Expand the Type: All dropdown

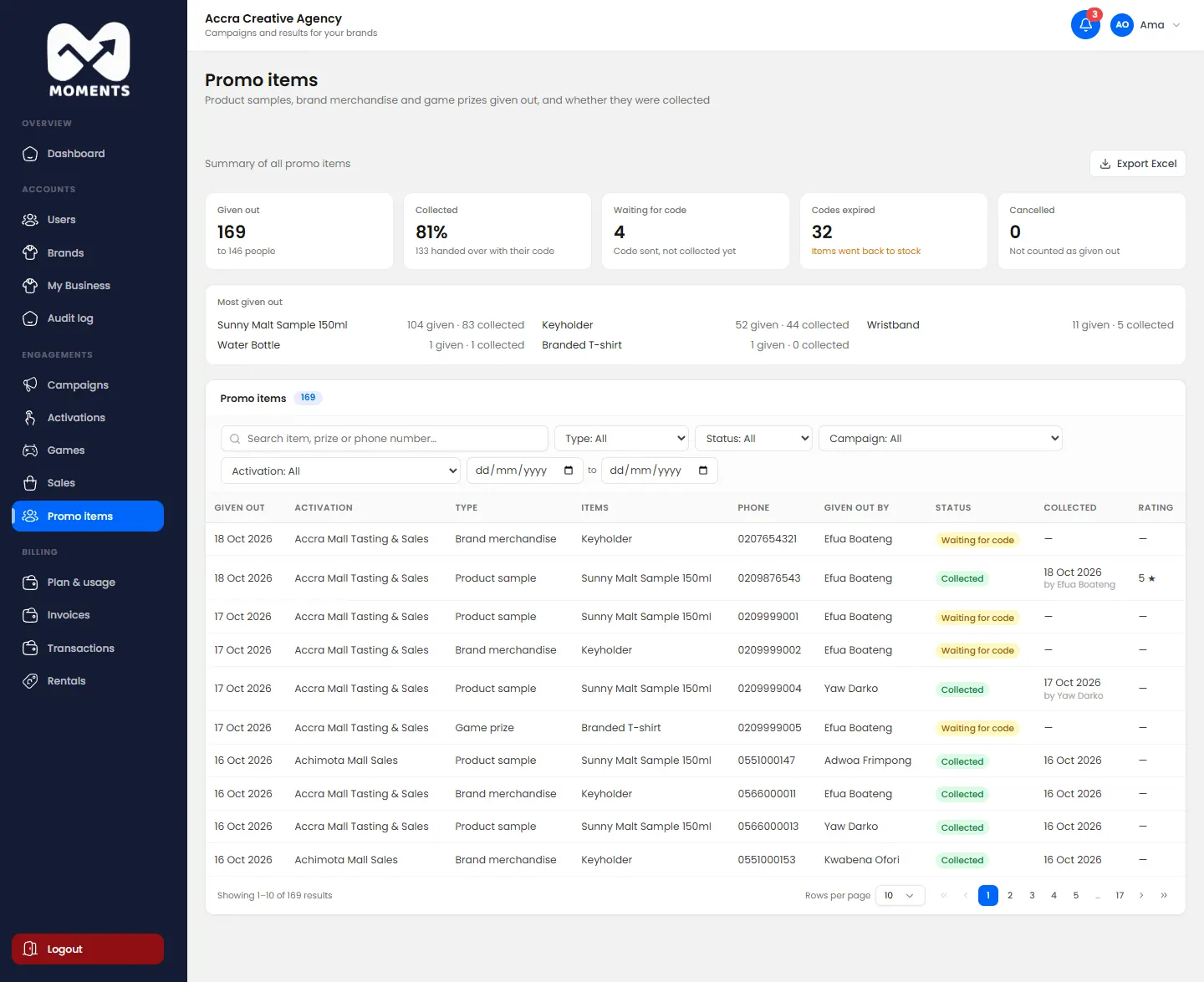621,438
